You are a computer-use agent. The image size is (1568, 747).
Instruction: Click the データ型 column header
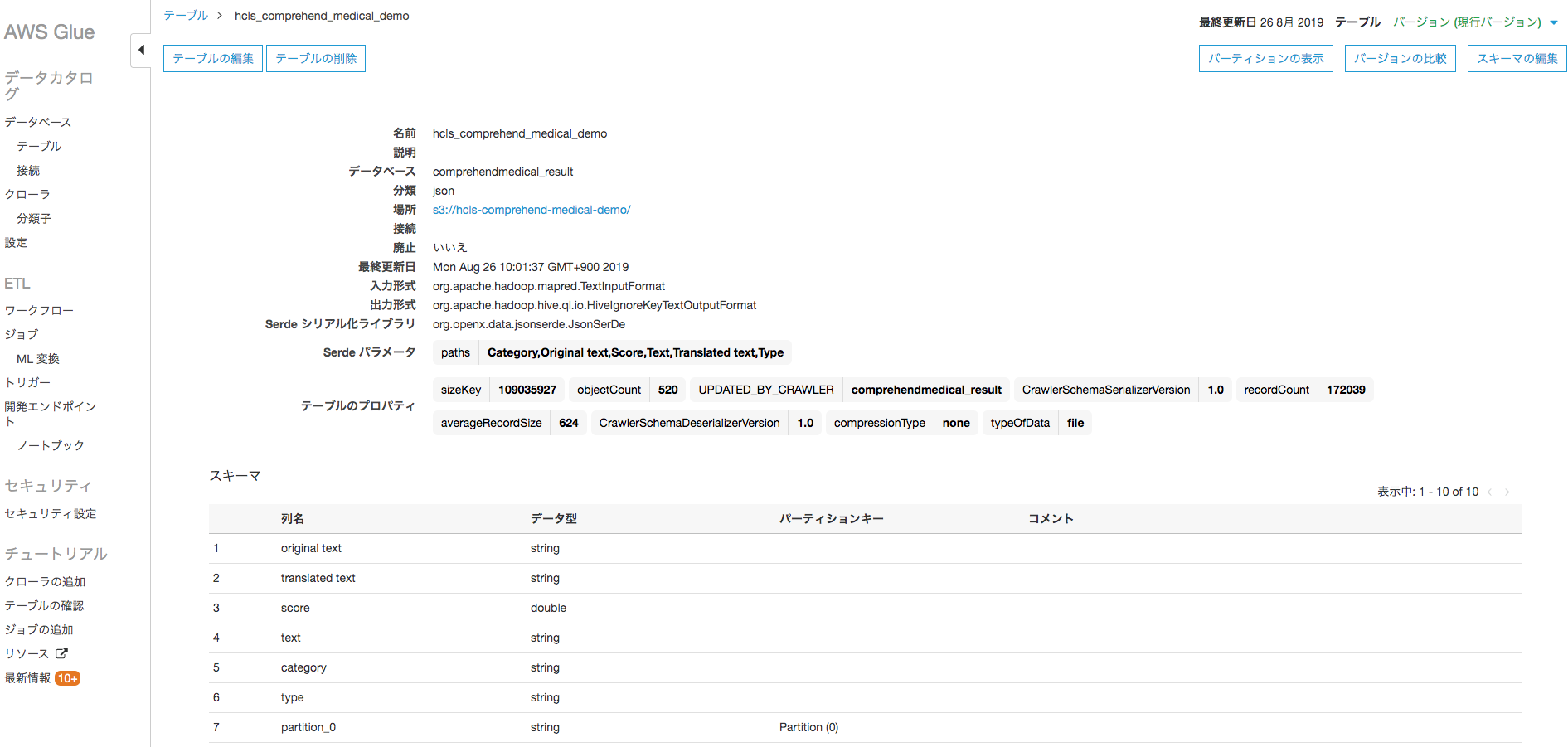(x=554, y=518)
